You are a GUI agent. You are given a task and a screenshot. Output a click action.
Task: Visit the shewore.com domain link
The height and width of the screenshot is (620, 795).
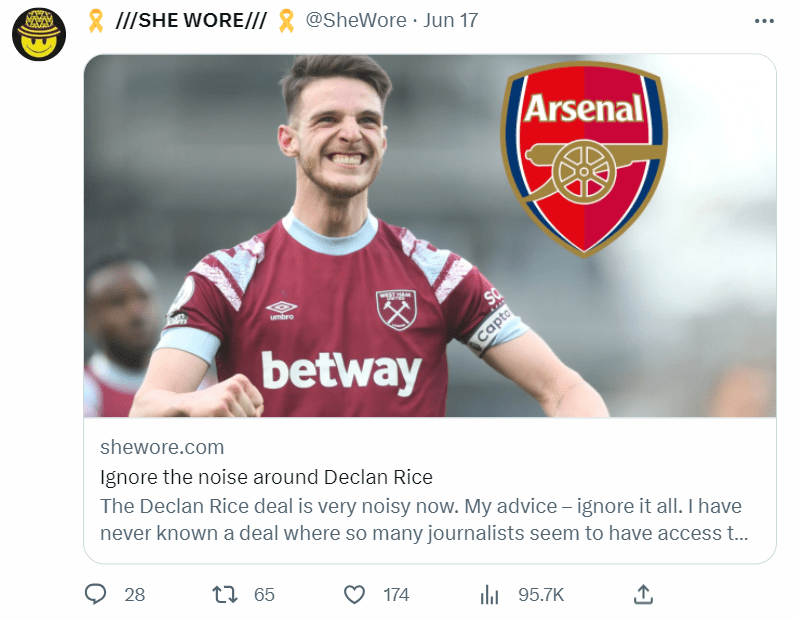tap(162, 447)
